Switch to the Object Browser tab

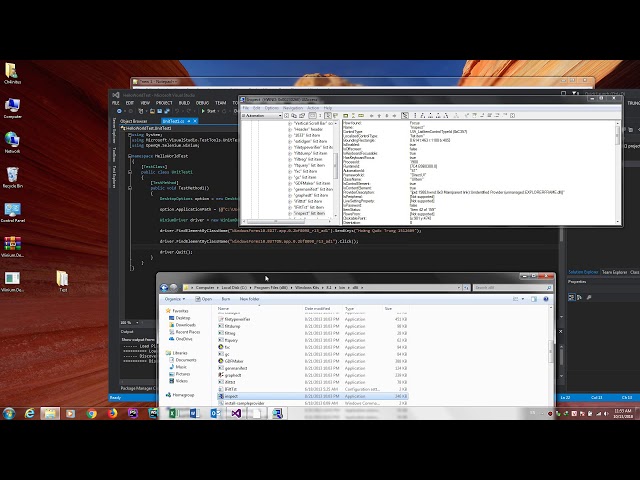click(134, 121)
